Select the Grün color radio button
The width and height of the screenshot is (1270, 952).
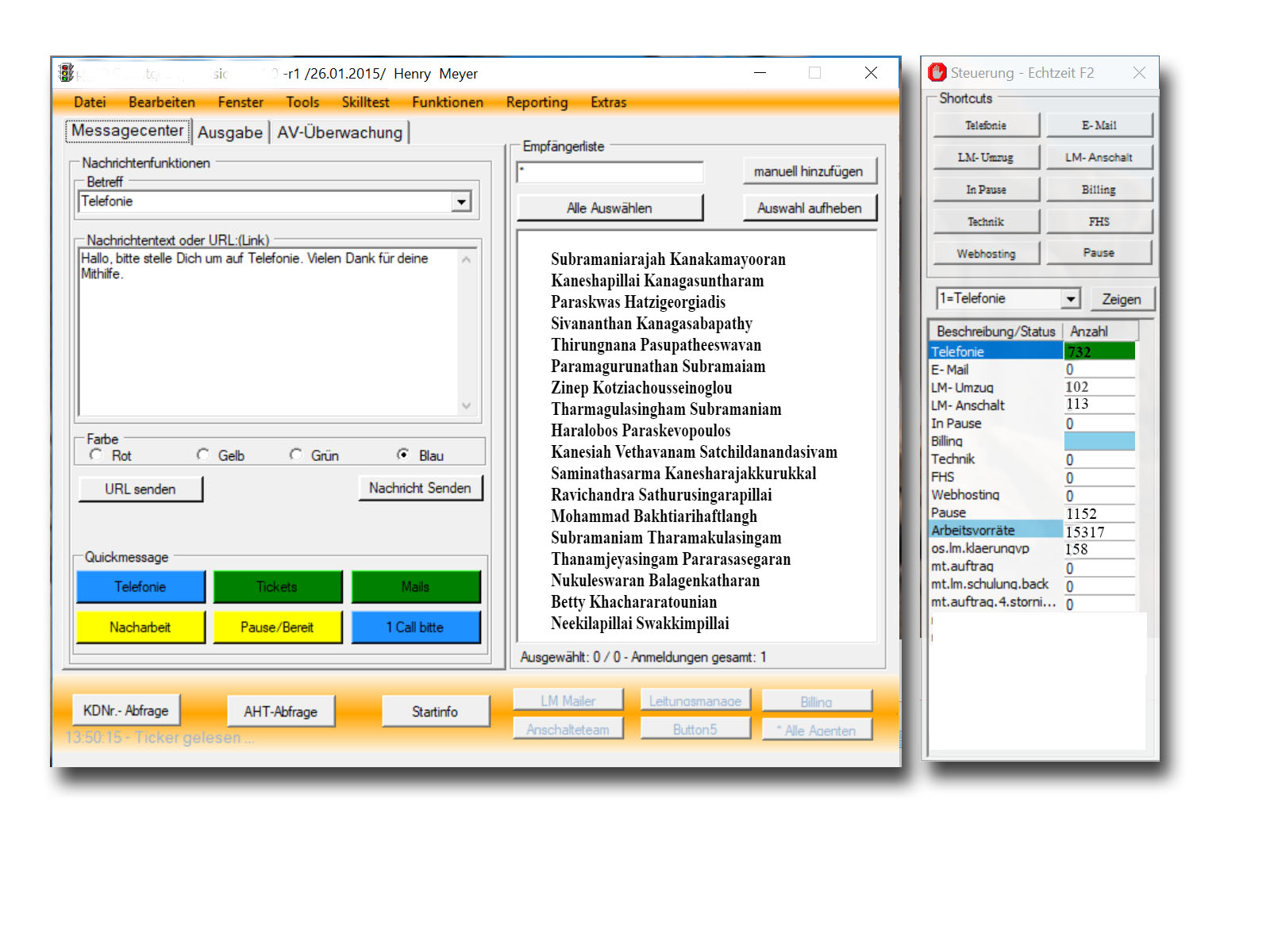click(296, 455)
